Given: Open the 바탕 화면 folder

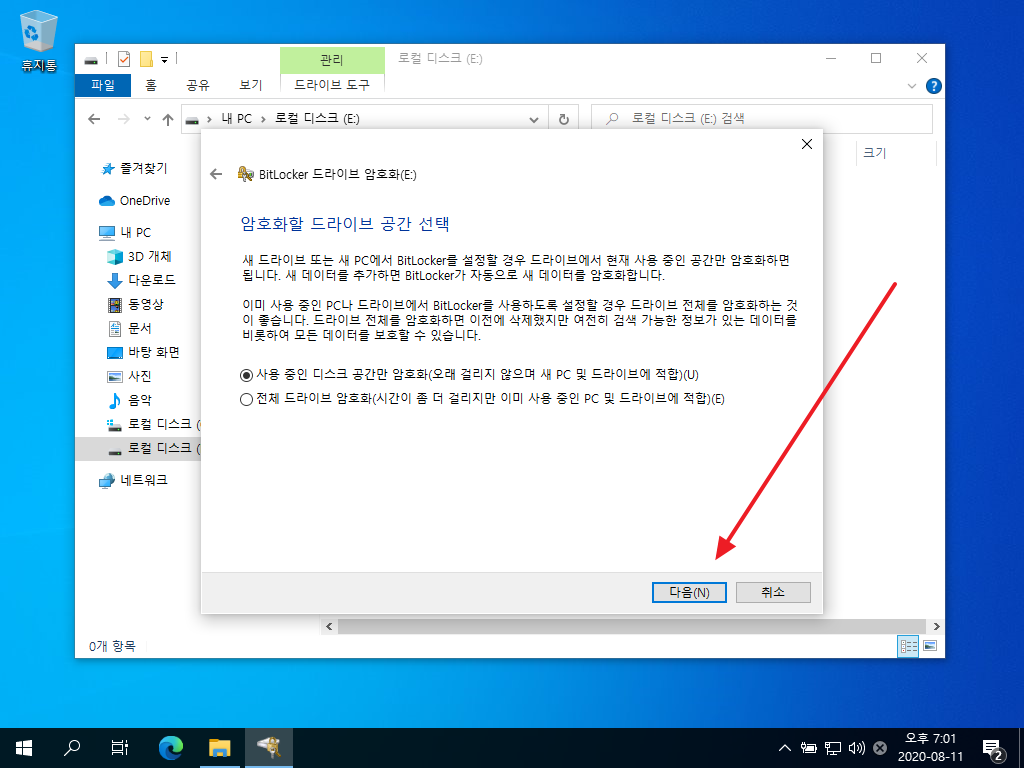Looking at the screenshot, I should 143,353.
